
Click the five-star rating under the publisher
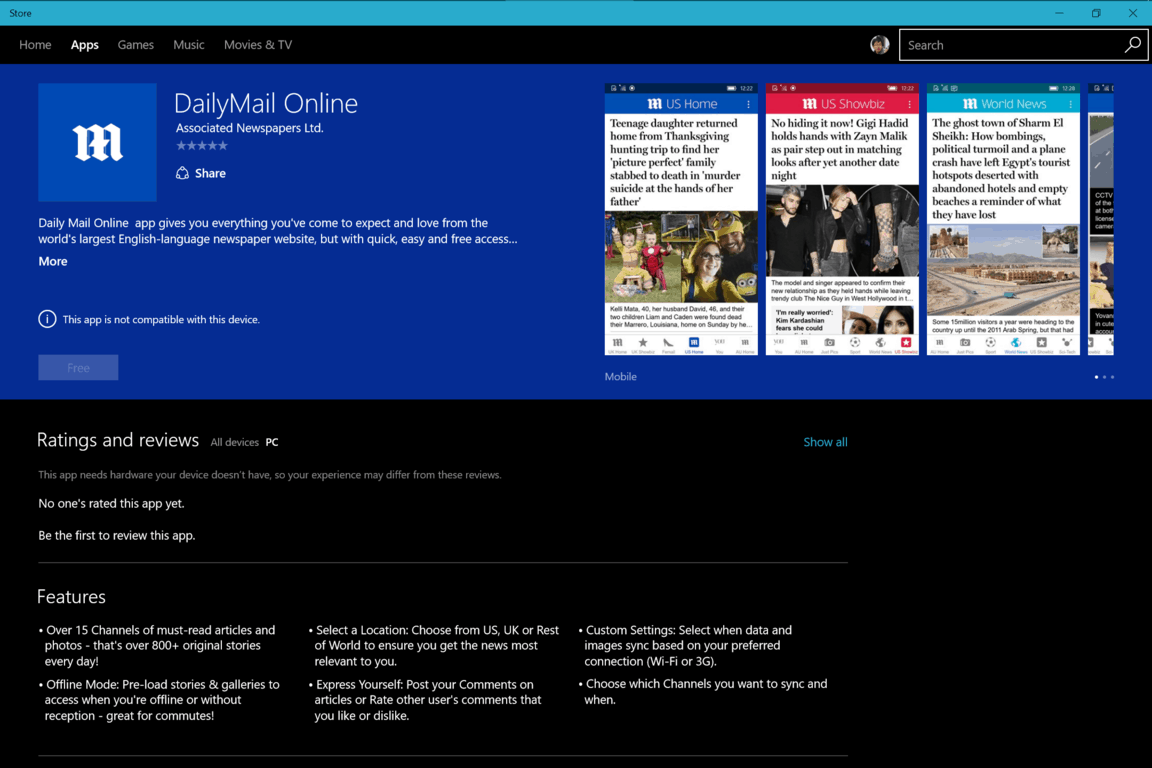tap(202, 146)
